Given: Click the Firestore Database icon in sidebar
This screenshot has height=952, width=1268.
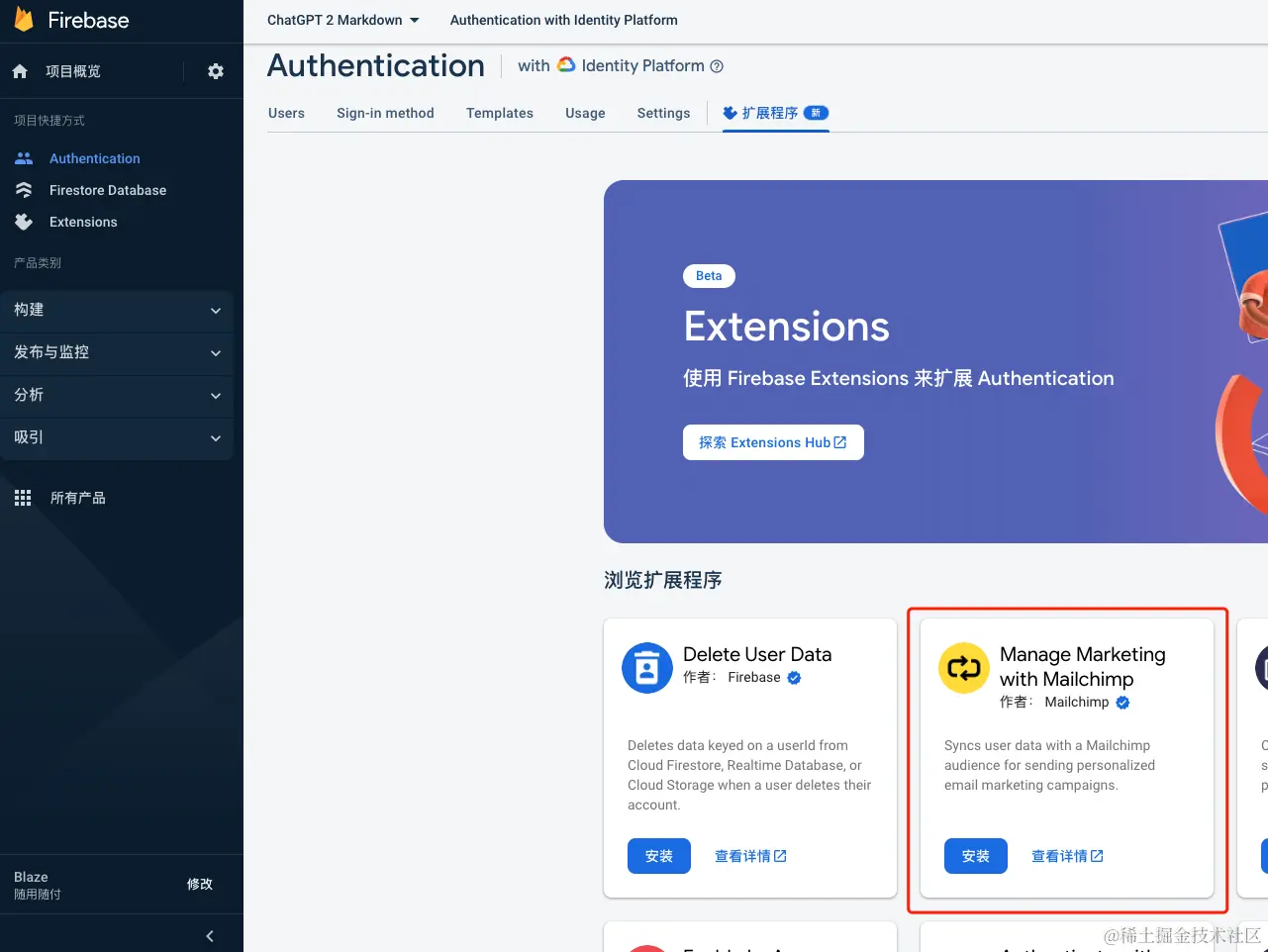Looking at the screenshot, I should pos(24,190).
